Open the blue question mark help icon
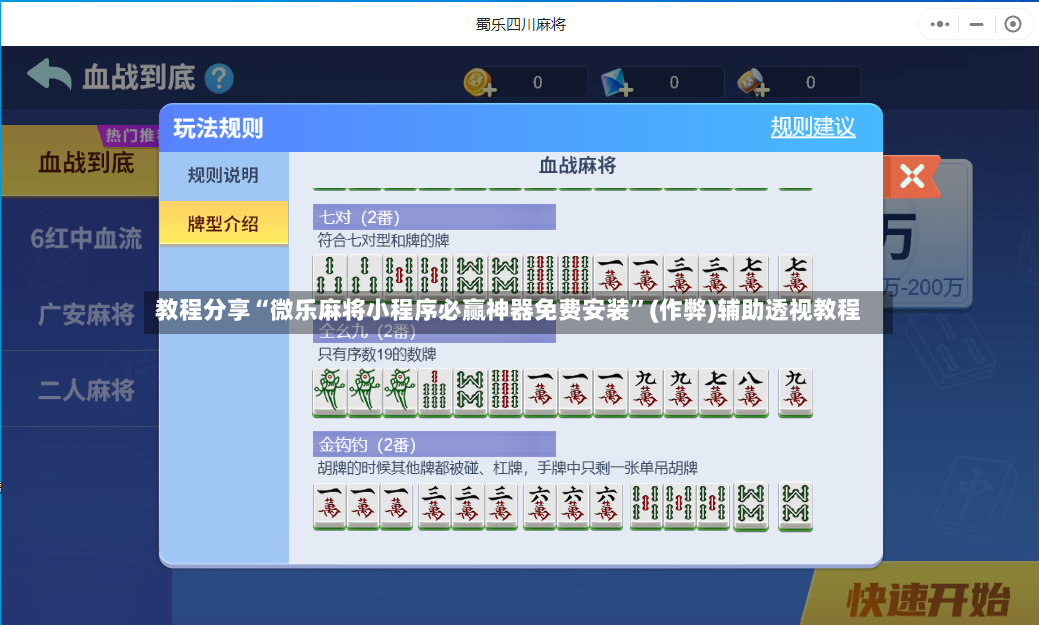 pos(219,79)
